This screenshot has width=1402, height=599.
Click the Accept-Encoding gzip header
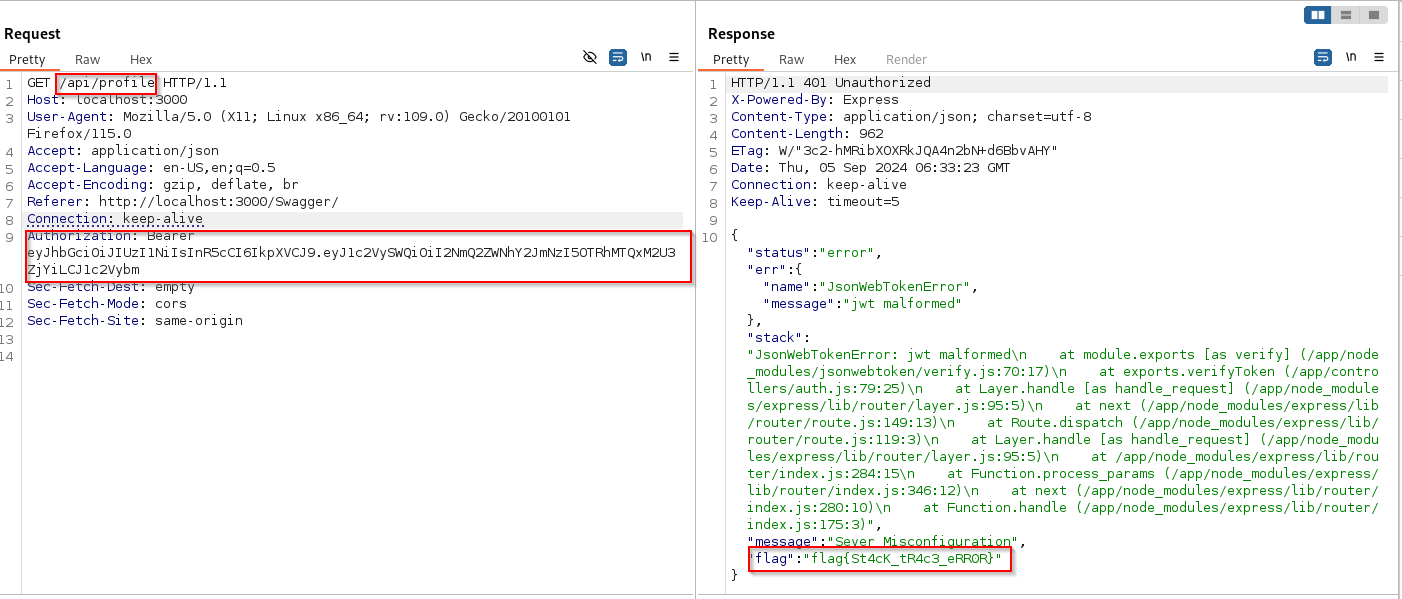pos(163,185)
